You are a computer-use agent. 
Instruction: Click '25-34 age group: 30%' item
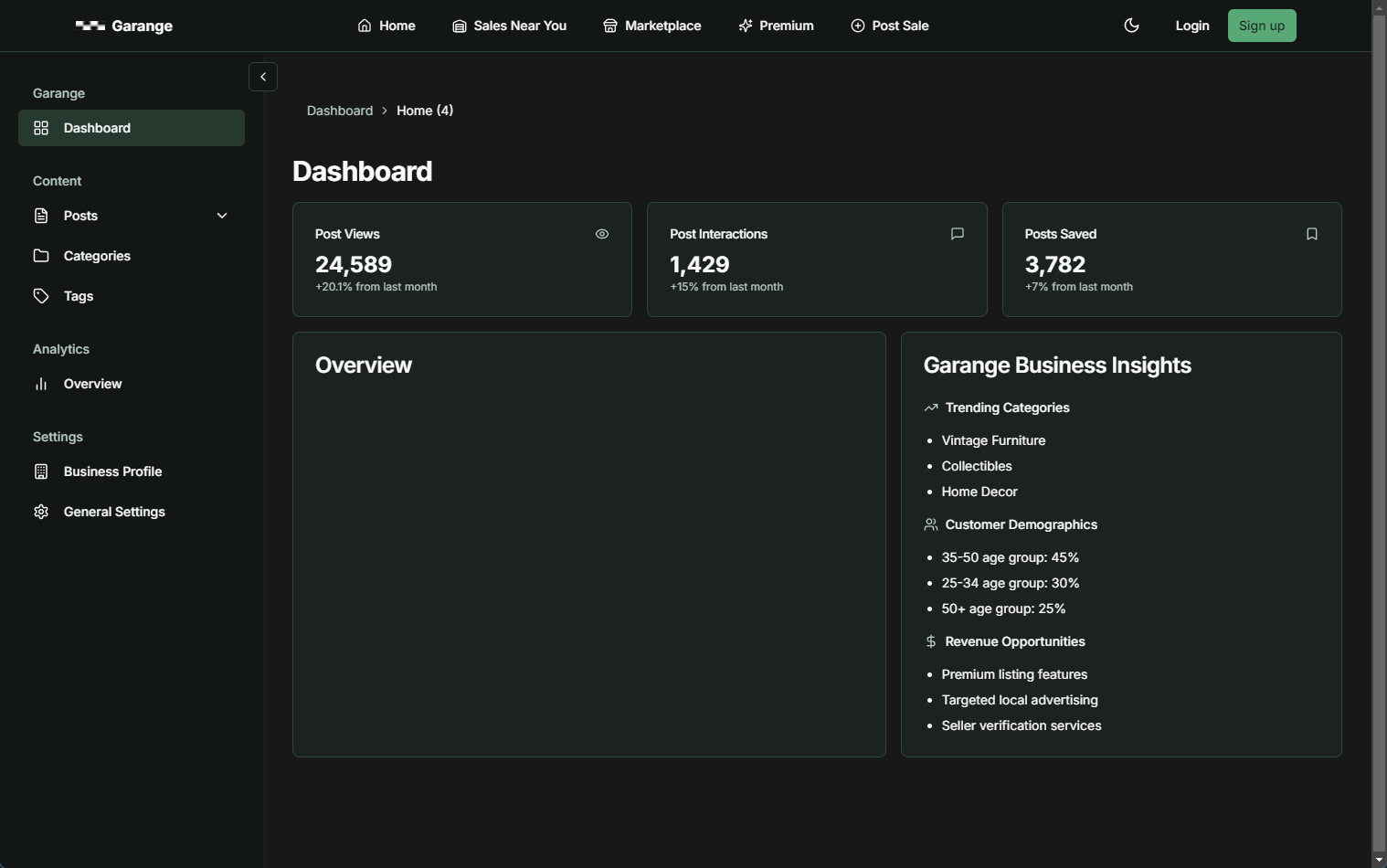tap(1011, 583)
